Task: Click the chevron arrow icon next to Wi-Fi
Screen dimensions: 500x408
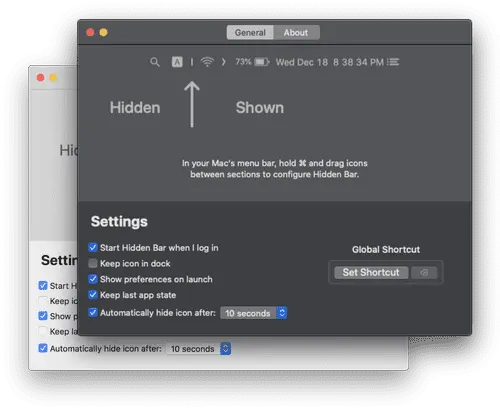Action: [x=224, y=62]
